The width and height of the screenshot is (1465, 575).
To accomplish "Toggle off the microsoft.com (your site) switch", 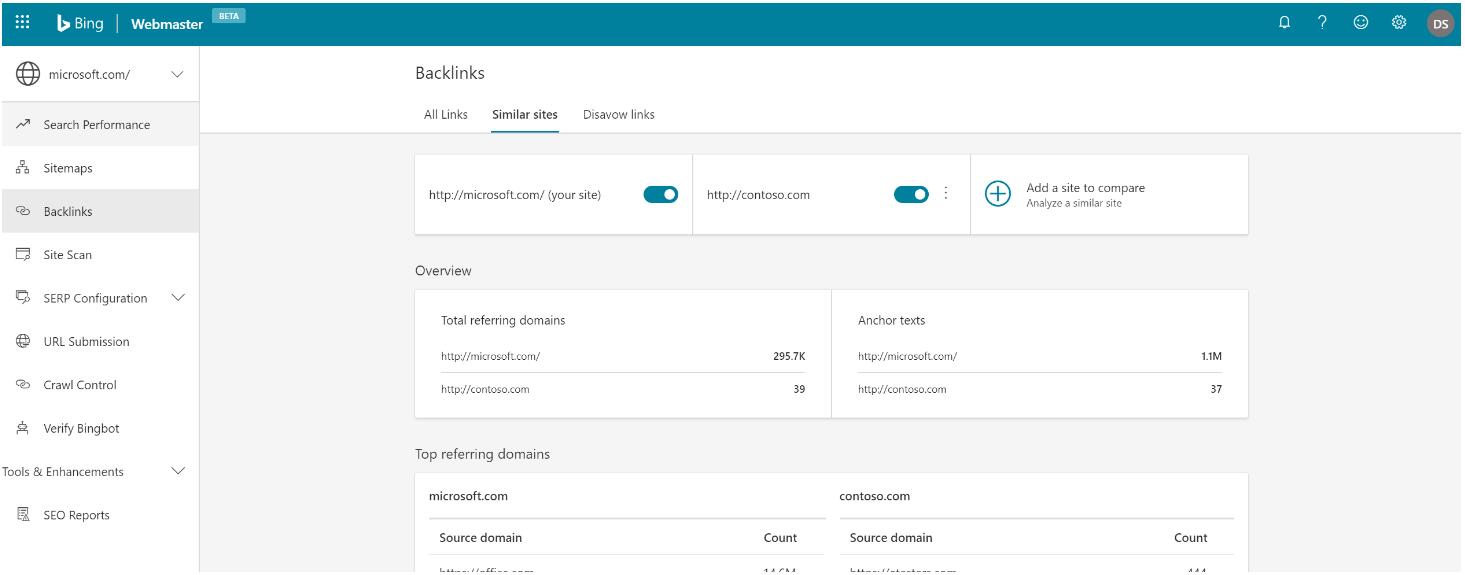I will click(x=661, y=195).
